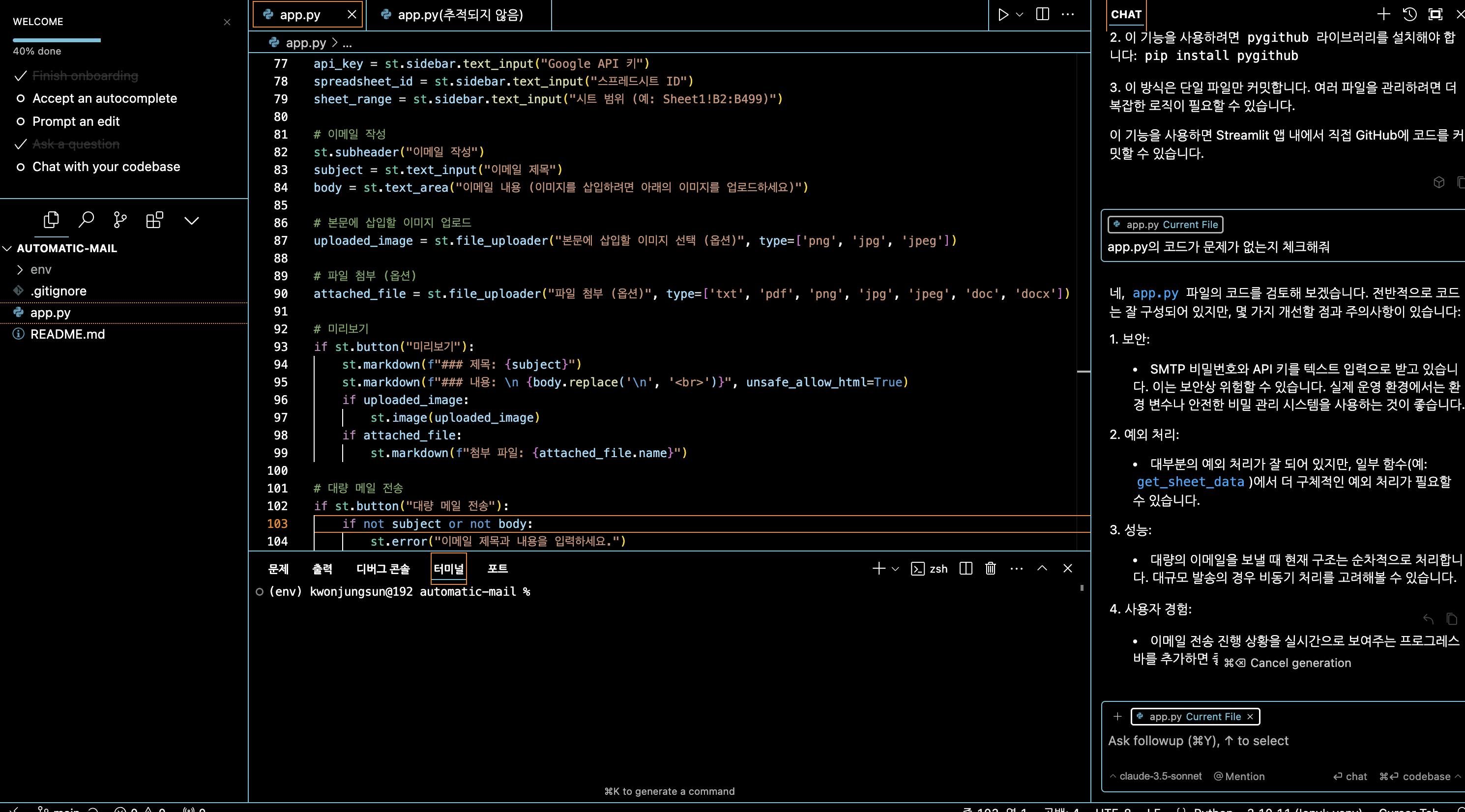Open claude-3.5-sonnet model selector
1465x812 pixels.
[x=1156, y=776]
